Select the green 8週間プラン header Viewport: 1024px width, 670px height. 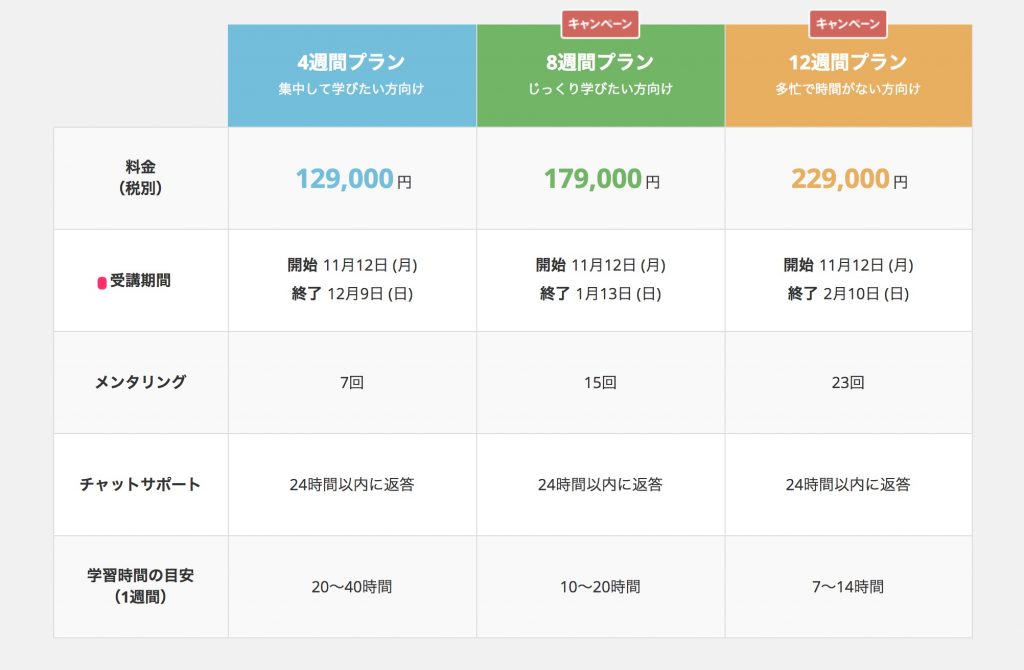[600, 75]
